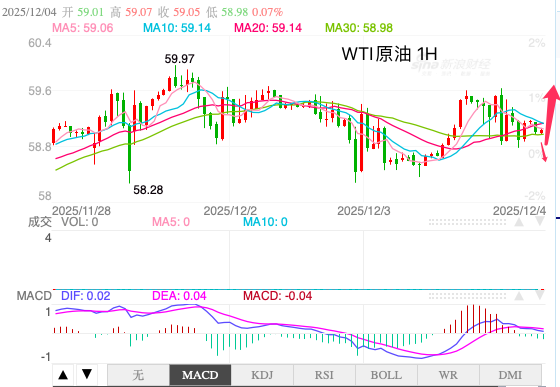The image size is (560, 387).
Task: Click the WTI原油 1H chart title
Action: (x=390, y=54)
